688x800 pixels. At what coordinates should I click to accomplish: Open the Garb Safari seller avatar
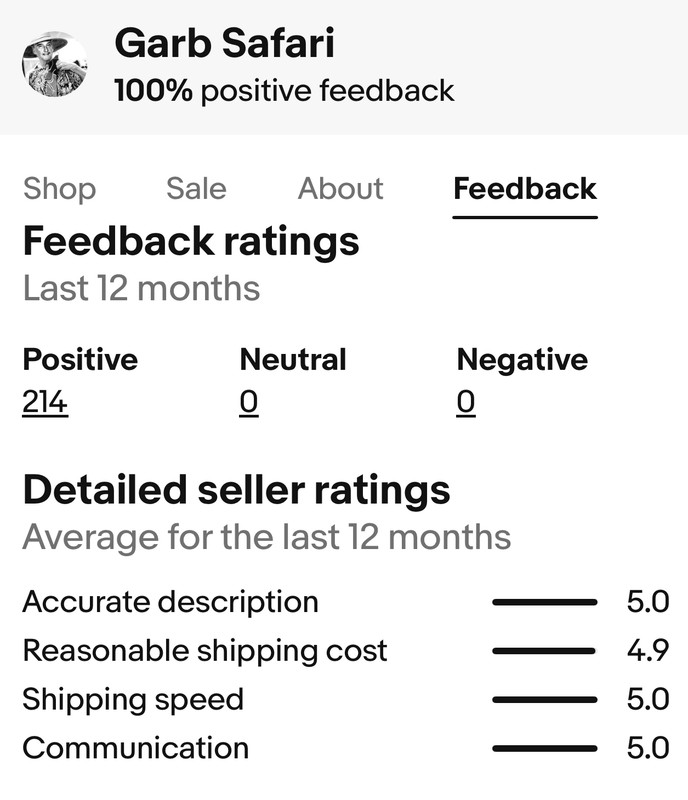(55, 64)
